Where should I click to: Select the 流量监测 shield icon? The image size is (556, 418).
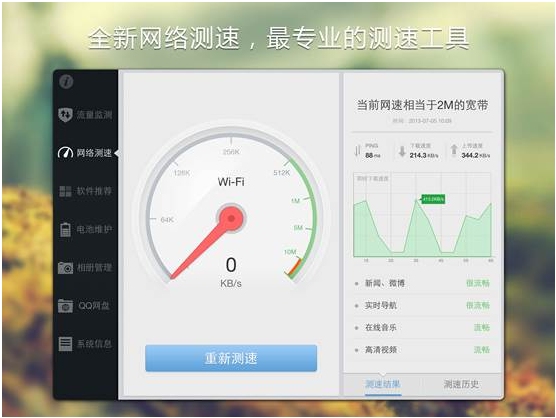[65, 115]
